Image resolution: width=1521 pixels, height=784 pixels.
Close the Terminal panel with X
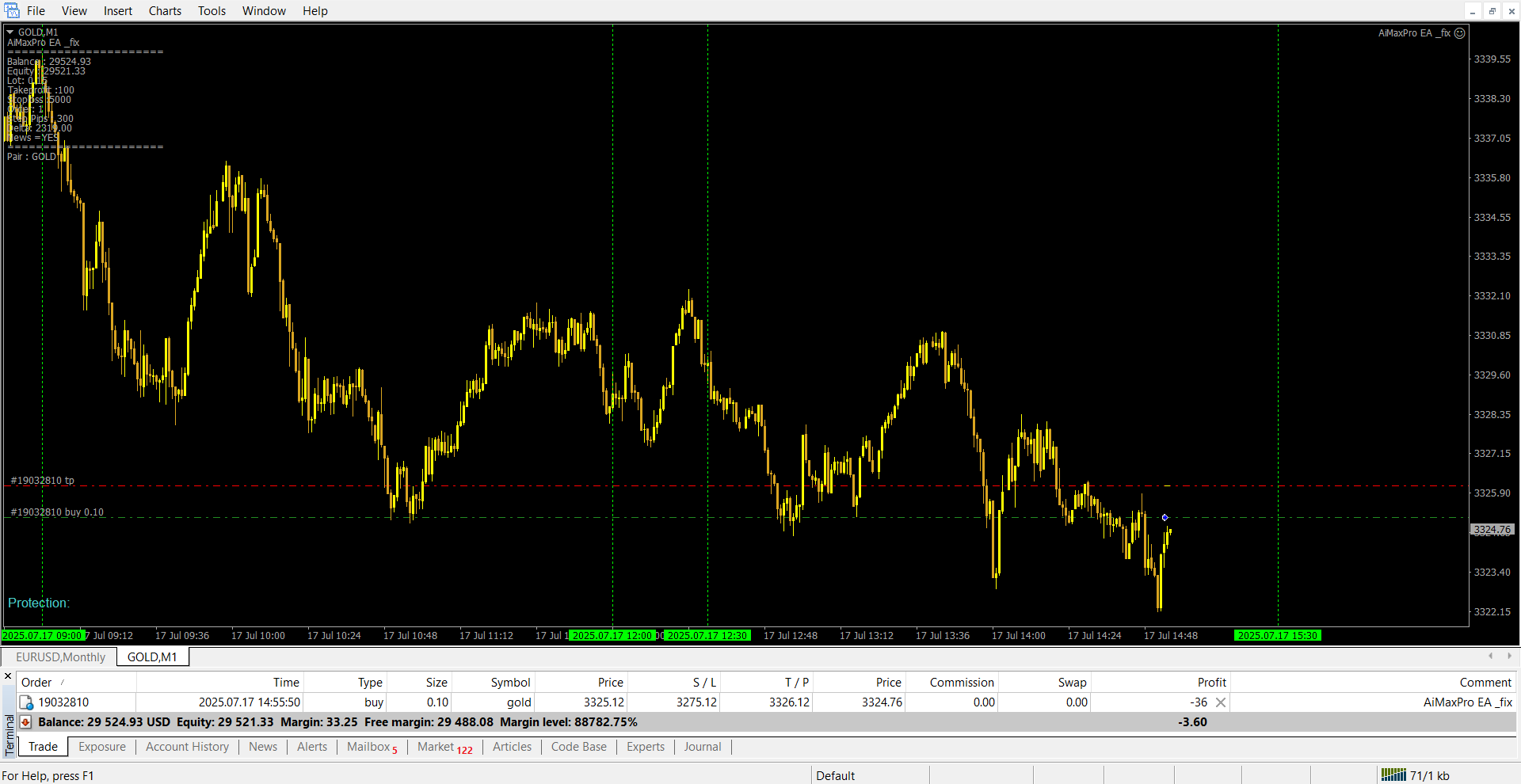click(8, 676)
